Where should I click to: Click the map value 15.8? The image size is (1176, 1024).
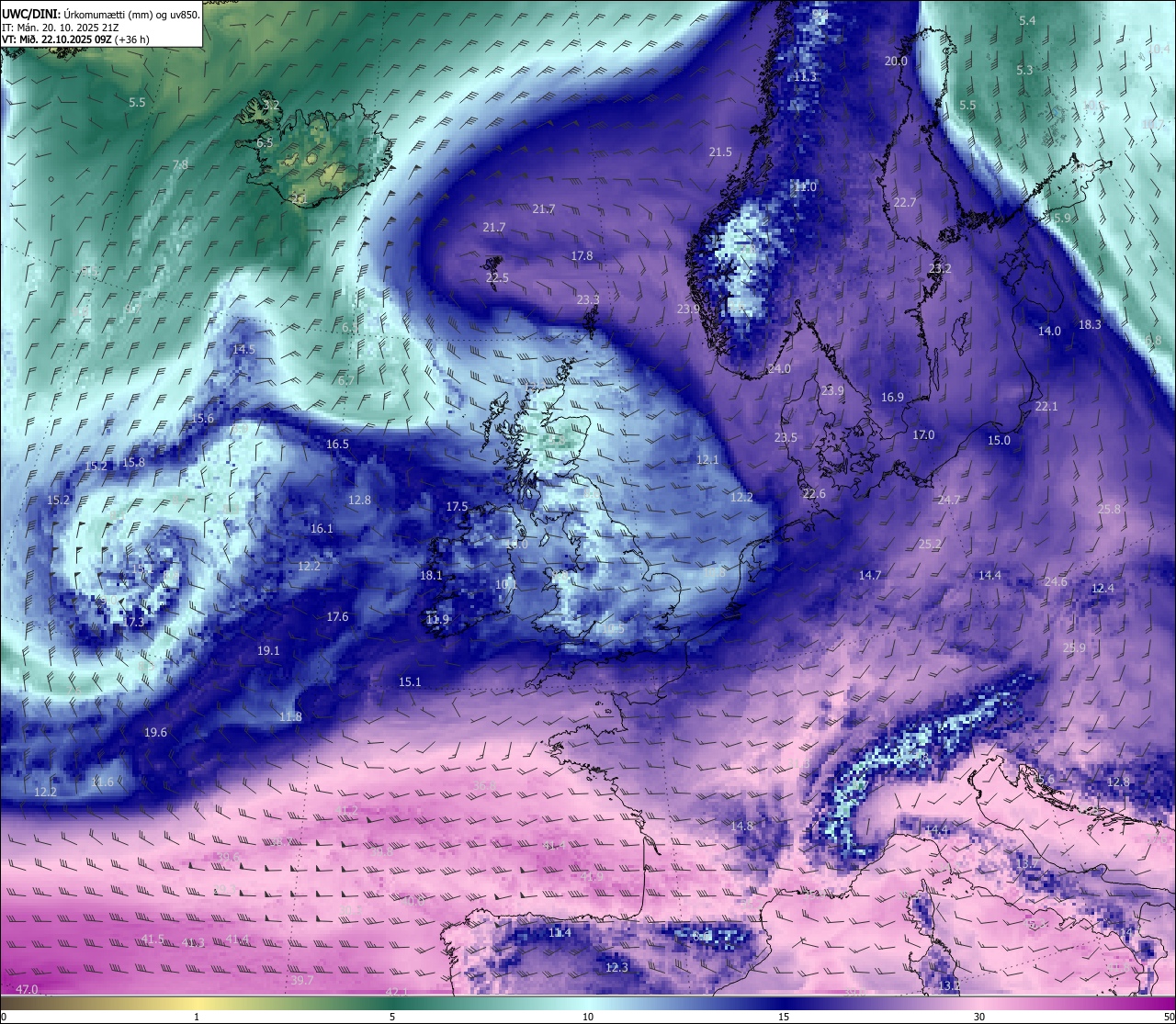(x=133, y=463)
